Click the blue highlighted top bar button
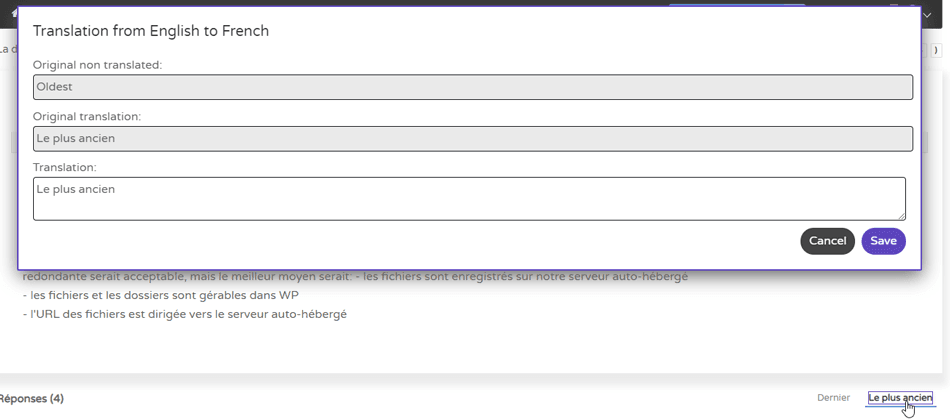Viewport: 950px width, 420px height. tap(736, 4)
